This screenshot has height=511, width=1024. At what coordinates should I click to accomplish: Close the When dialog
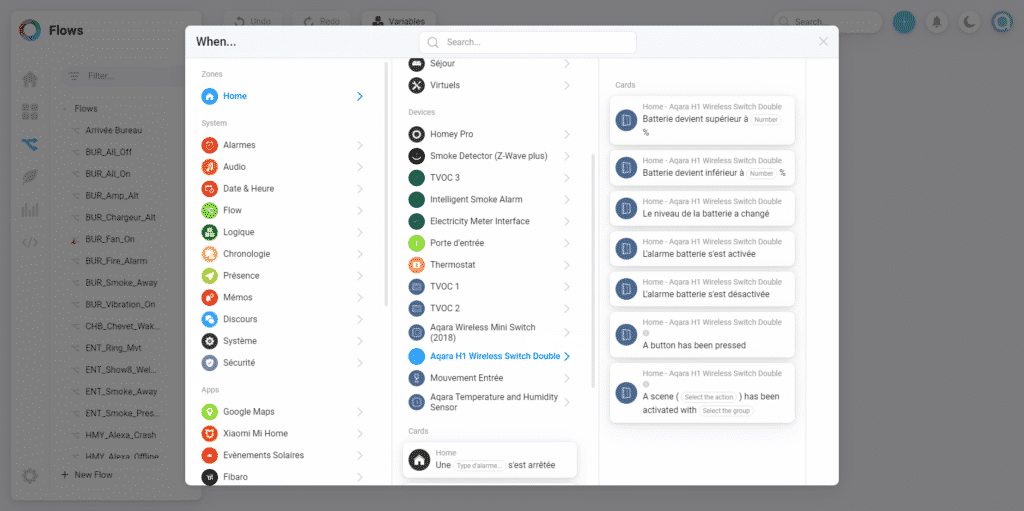824,42
